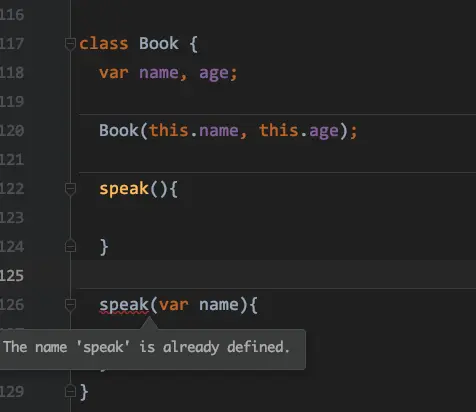Viewport: 476px width, 412px height.
Task: Collapse the speak() method fold marker
Action: pos(70,189)
